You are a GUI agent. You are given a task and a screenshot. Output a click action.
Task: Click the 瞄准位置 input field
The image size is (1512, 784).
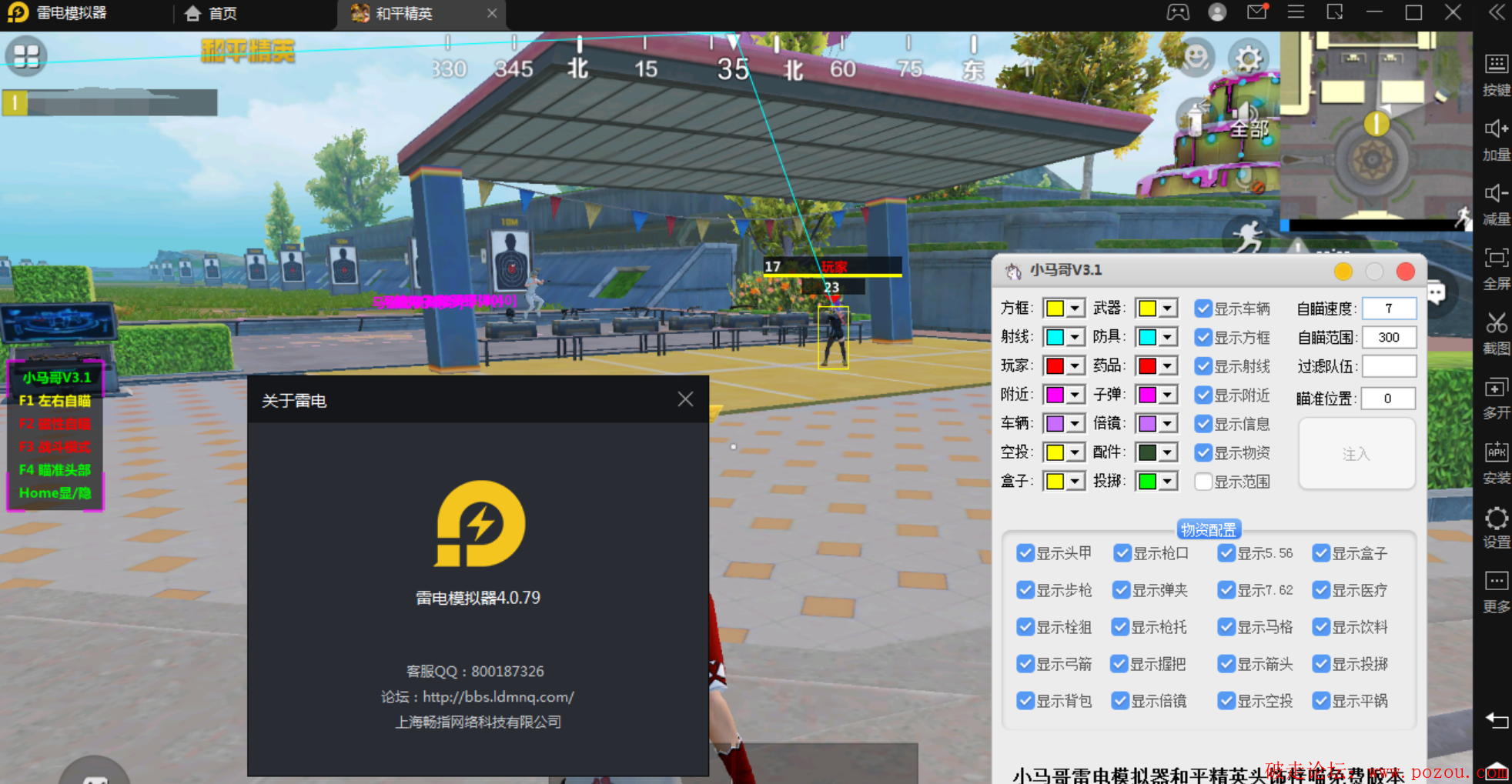click(1389, 399)
